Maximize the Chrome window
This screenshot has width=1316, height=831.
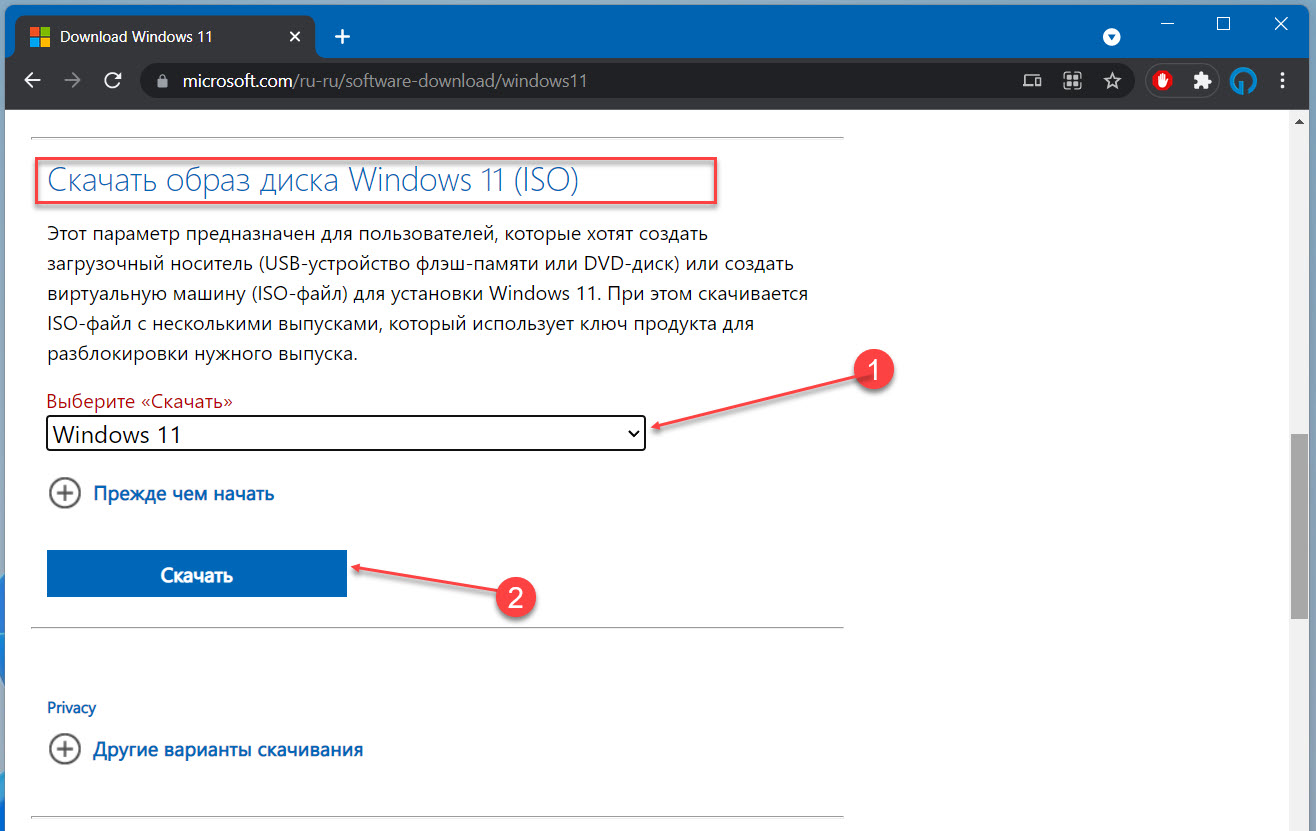[x=1223, y=24]
